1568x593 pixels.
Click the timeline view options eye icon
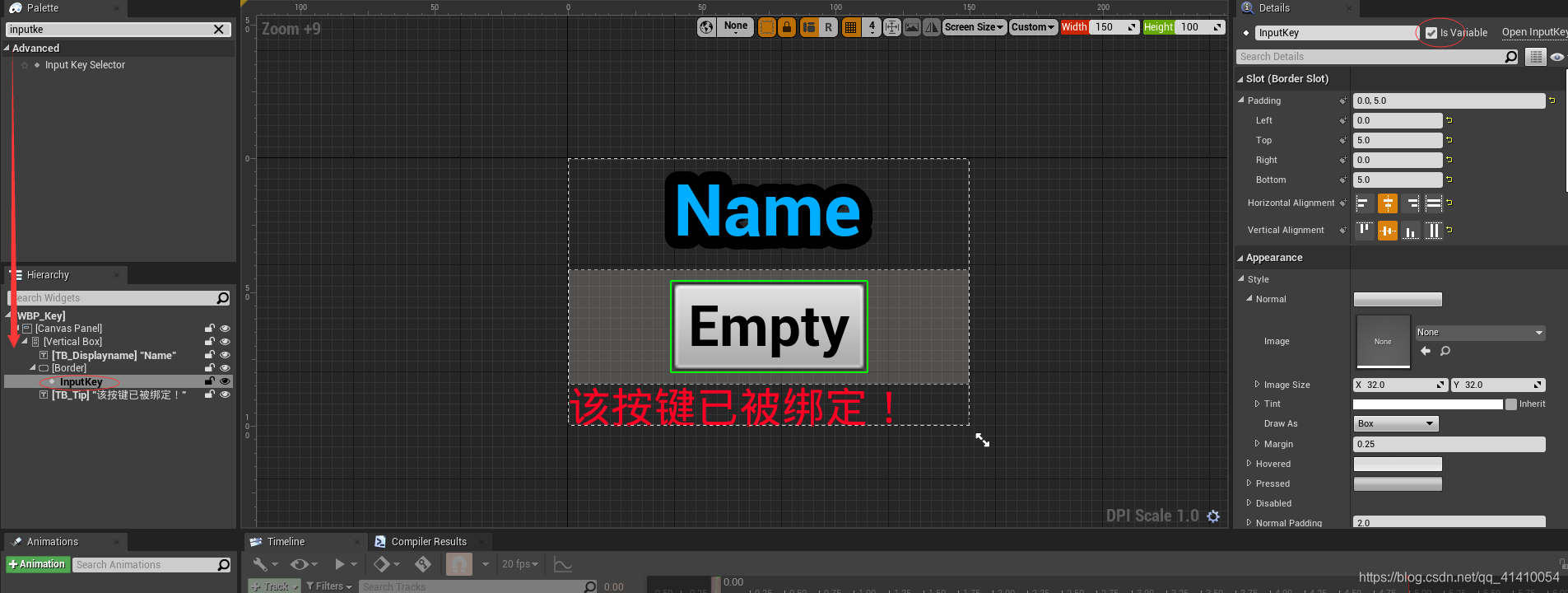[x=300, y=564]
